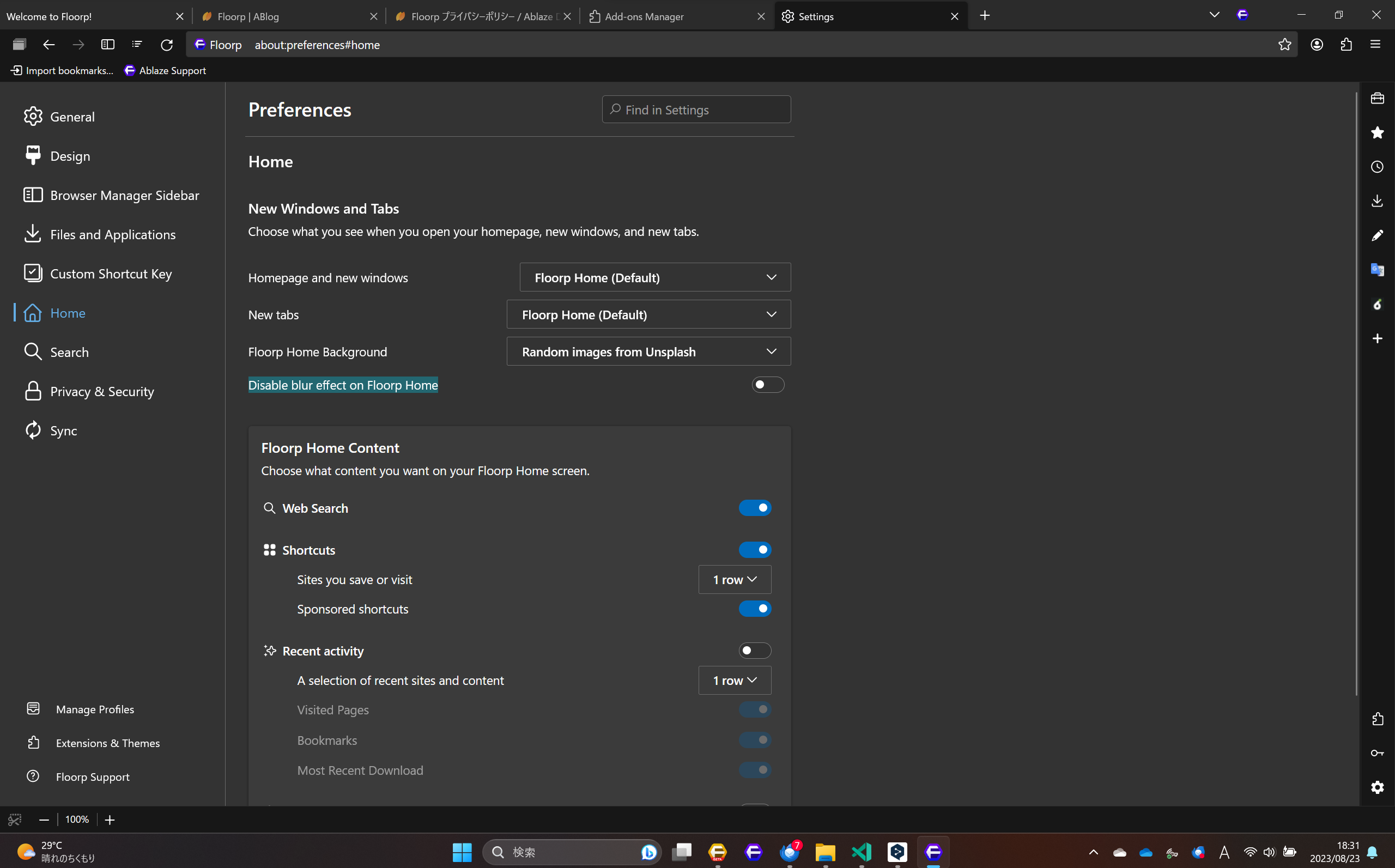Viewport: 1395px width, 868px height.
Task: Reset zoom via 100% button
Action: [77, 820]
